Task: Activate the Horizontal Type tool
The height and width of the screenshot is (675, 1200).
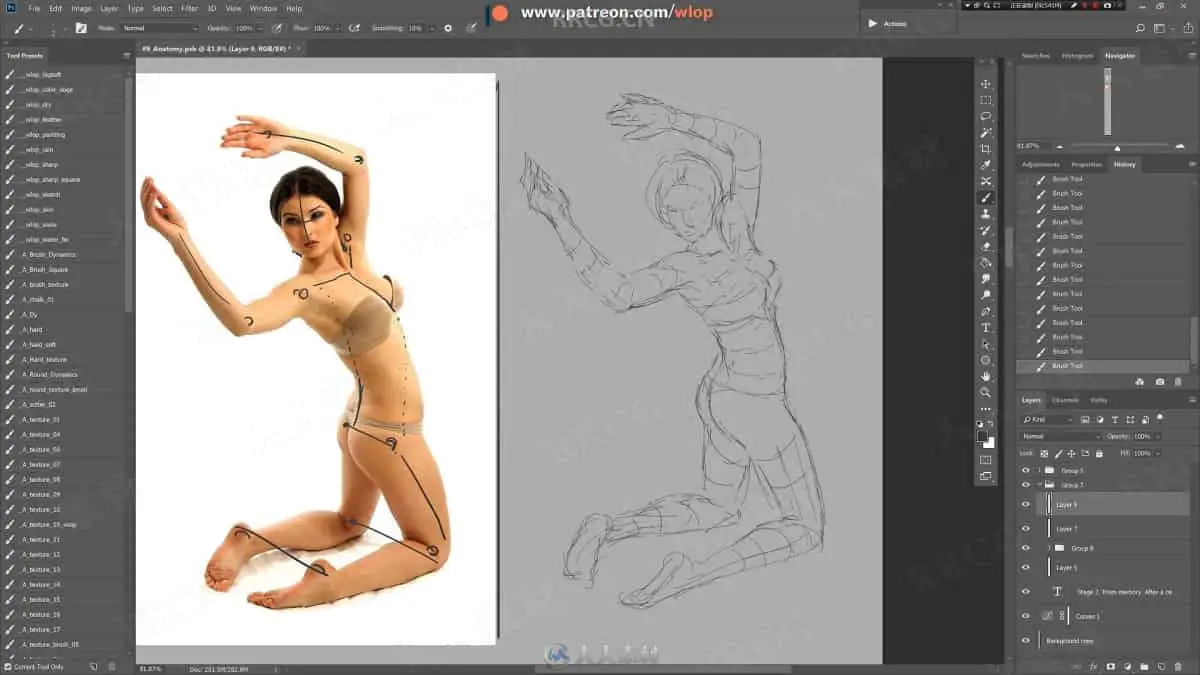Action: coord(986,328)
